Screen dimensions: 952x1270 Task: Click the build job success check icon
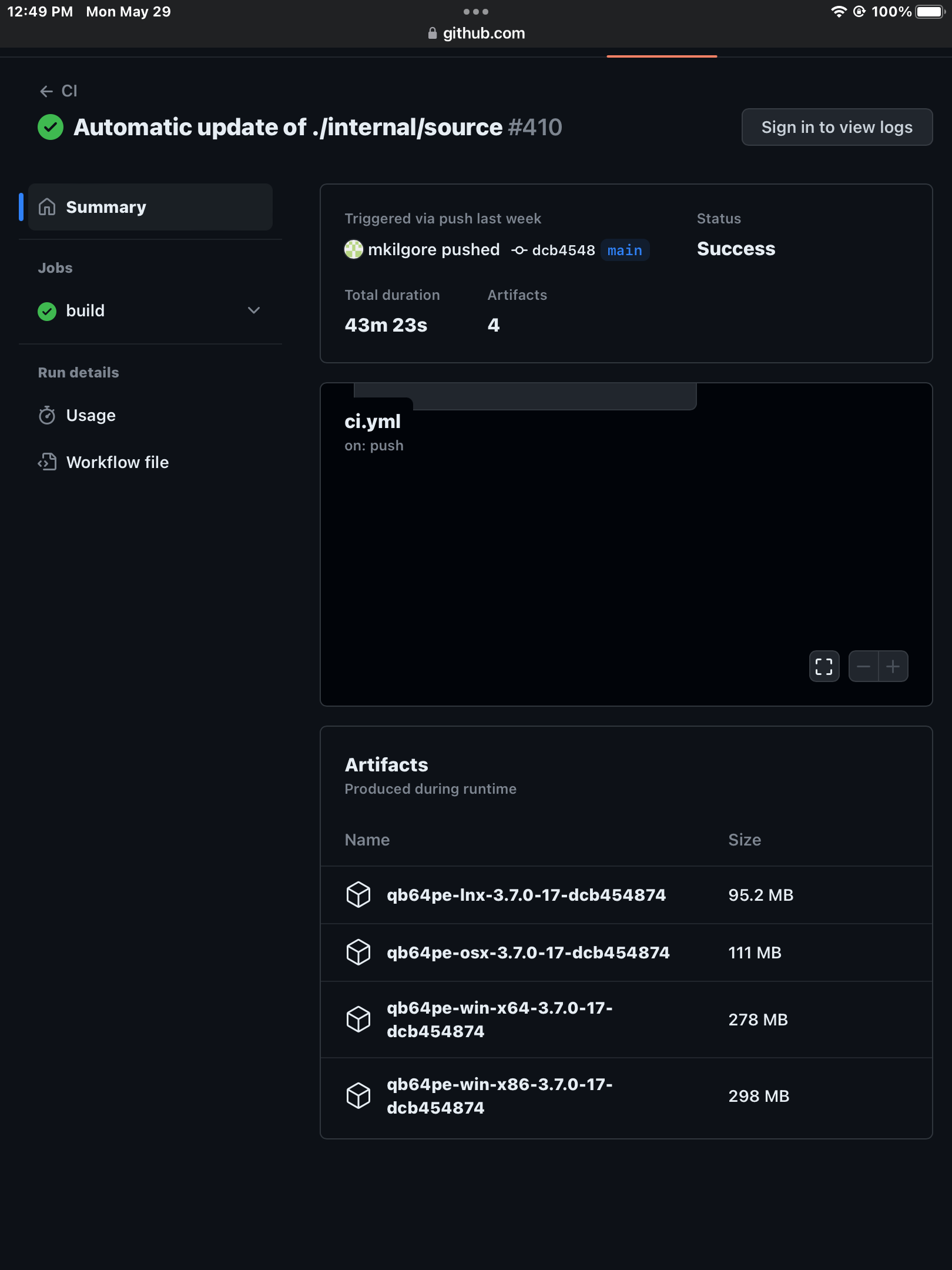[x=47, y=311]
